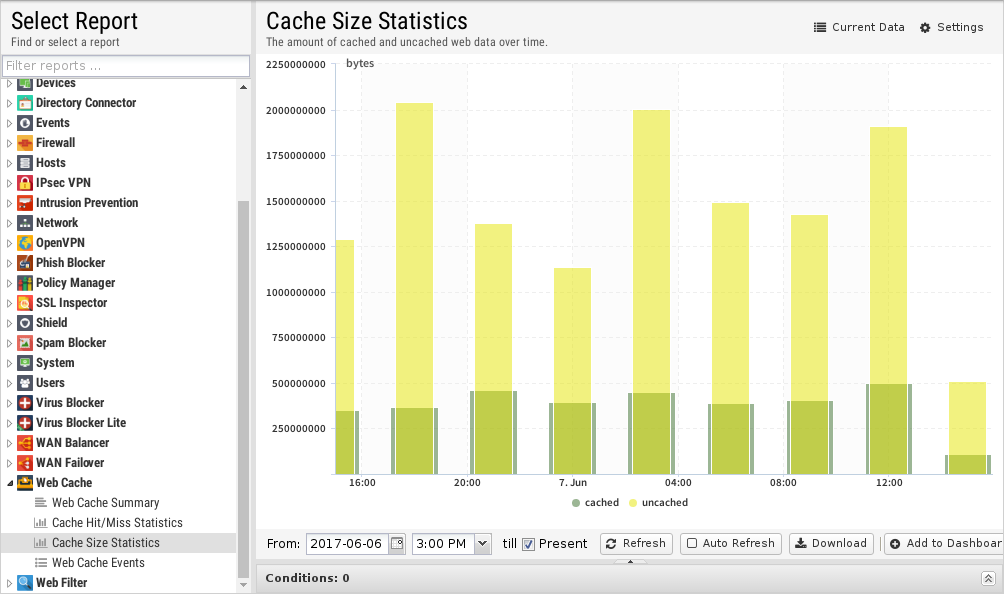Screen dimensions: 1004x594
Task: Collapse the Web Cache tree node
Action: (x=10, y=483)
